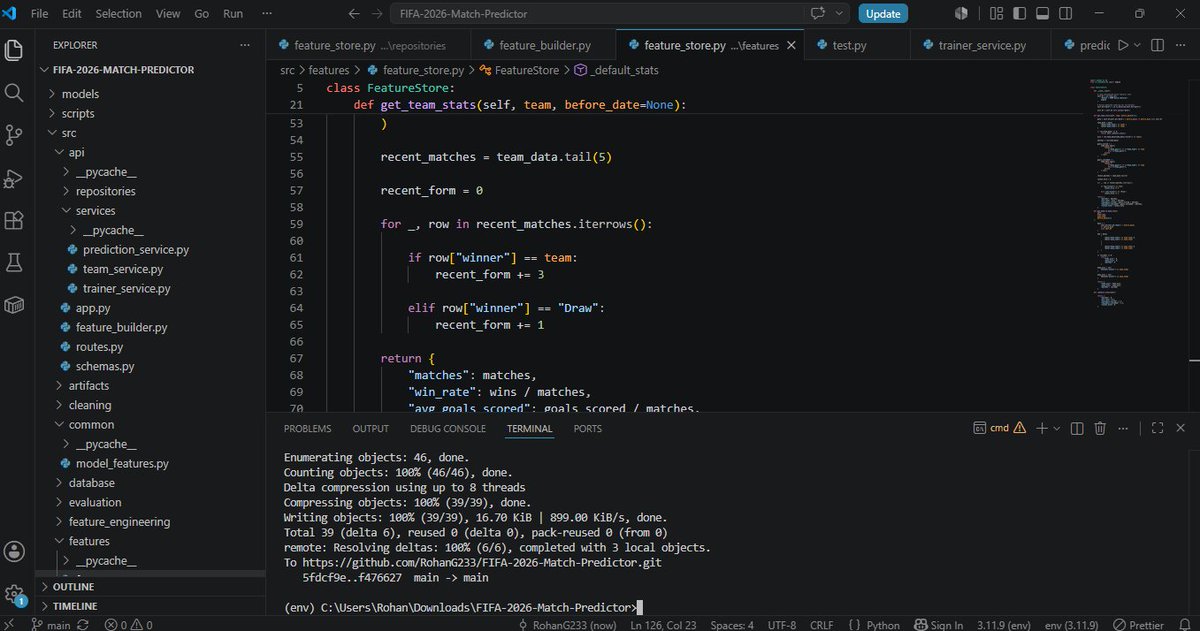This screenshot has height=631, width=1200.
Task: Split the terminal pane
Action: tap(1077, 428)
